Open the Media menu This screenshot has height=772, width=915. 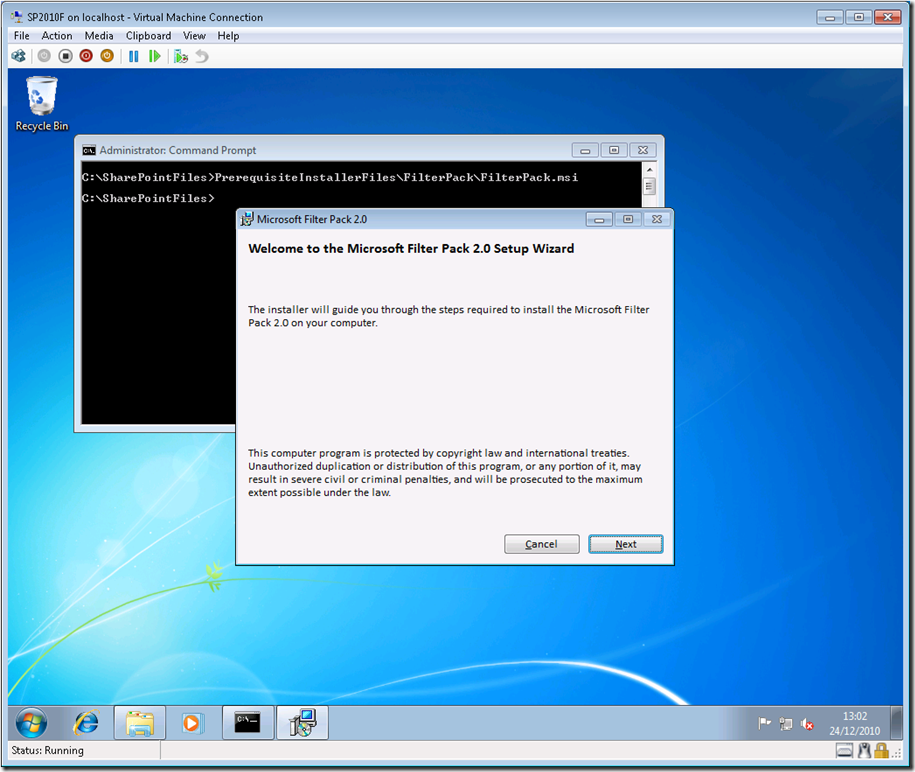click(x=99, y=36)
